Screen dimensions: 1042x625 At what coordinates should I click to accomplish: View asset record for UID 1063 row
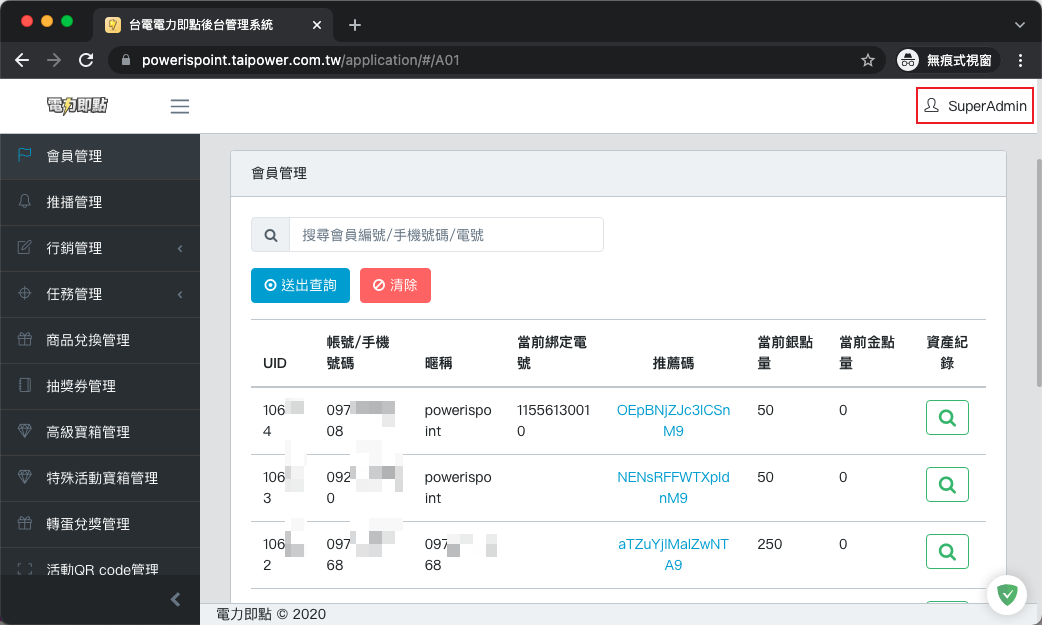point(947,485)
